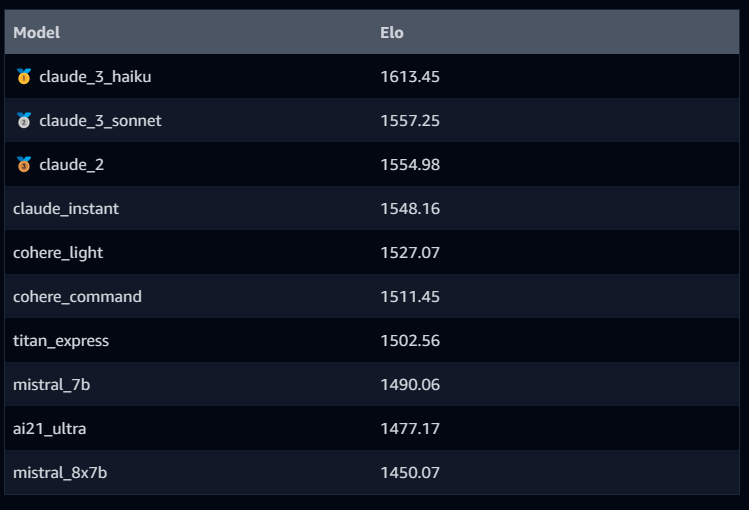Select the cohere_command row label
The height and width of the screenshot is (510, 749).
click(x=77, y=297)
